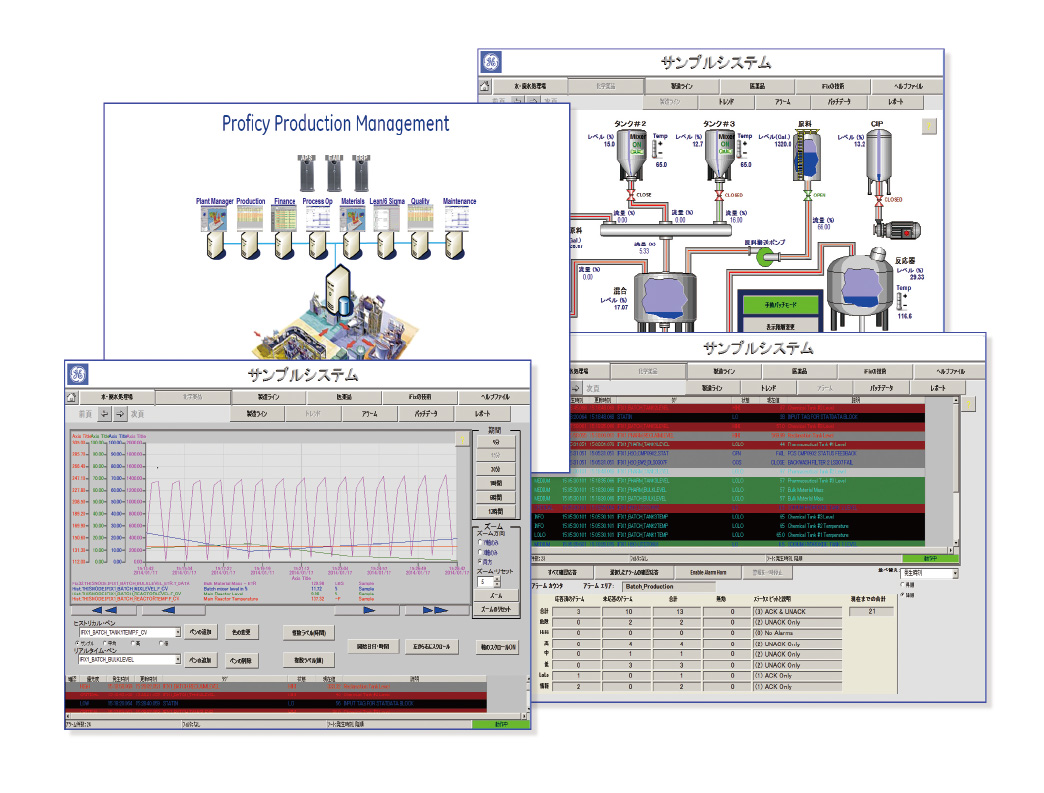Viewport: 1044px width, 793px height.
Task: Click the ズームのリセット button
Action: tap(495, 609)
